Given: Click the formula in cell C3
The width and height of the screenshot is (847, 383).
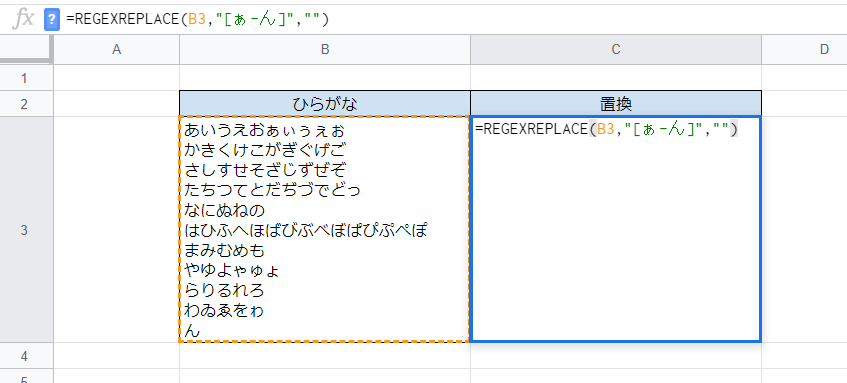Looking at the screenshot, I should point(606,130).
